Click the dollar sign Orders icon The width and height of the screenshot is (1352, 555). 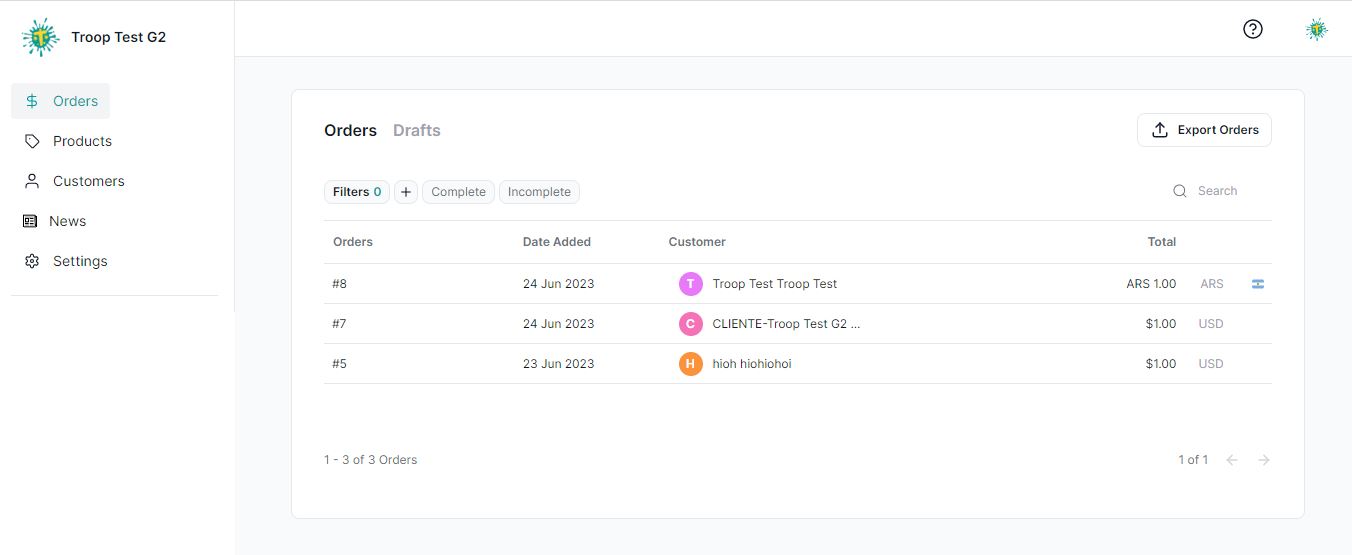[32, 101]
